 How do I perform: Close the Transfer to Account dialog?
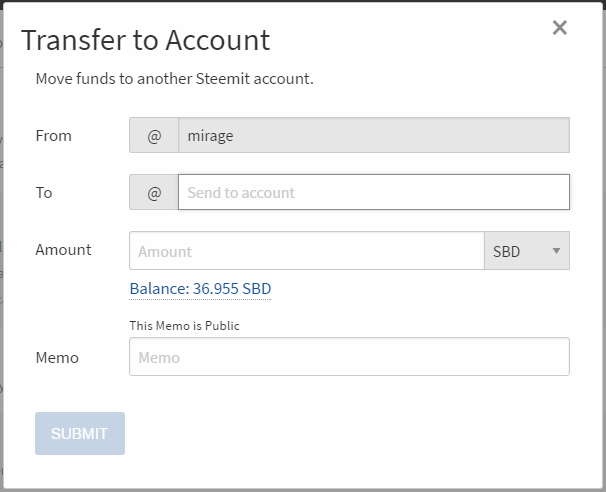point(560,28)
